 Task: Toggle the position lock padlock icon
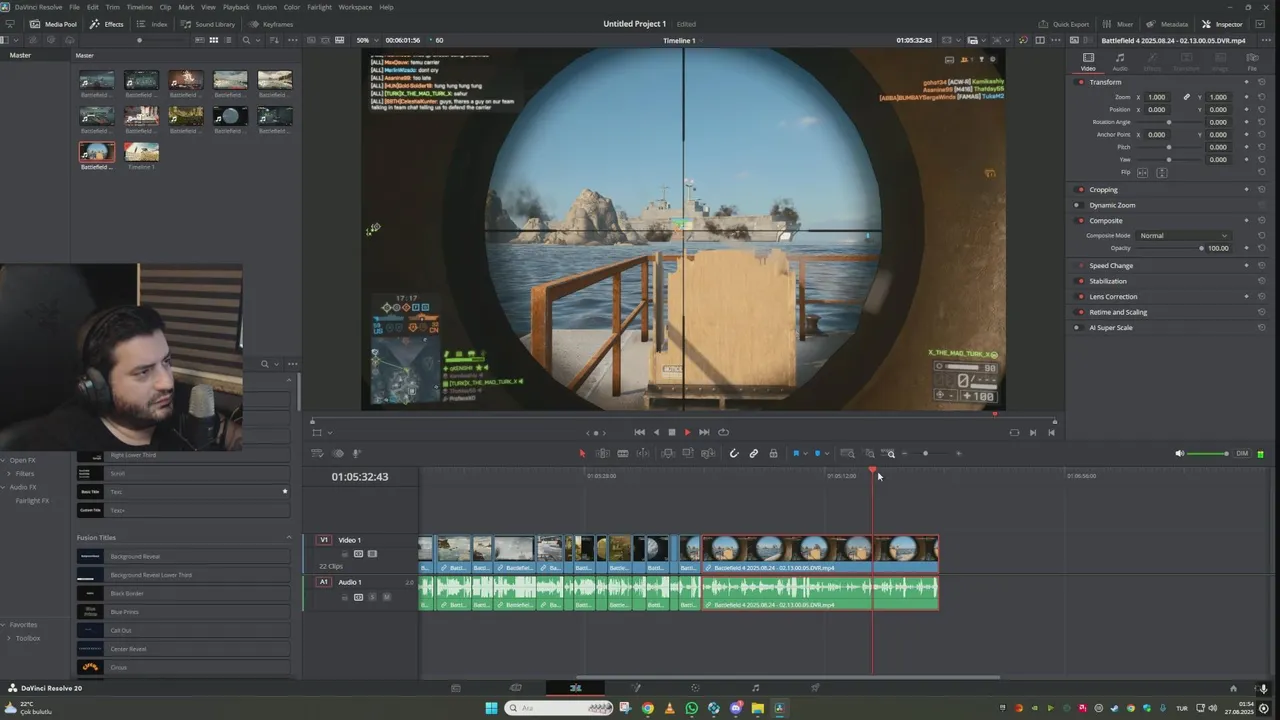[773, 453]
